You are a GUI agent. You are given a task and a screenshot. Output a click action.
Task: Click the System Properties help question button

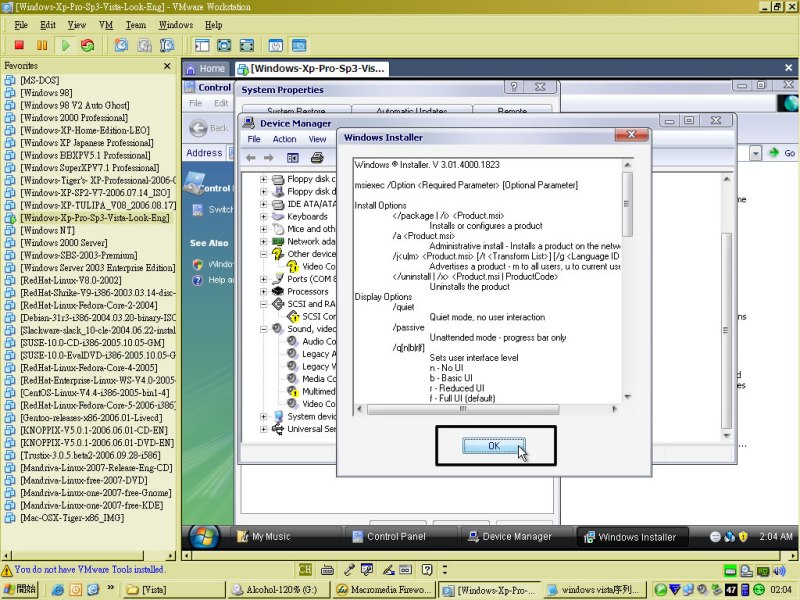pyautogui.click(x=514, y=87)
